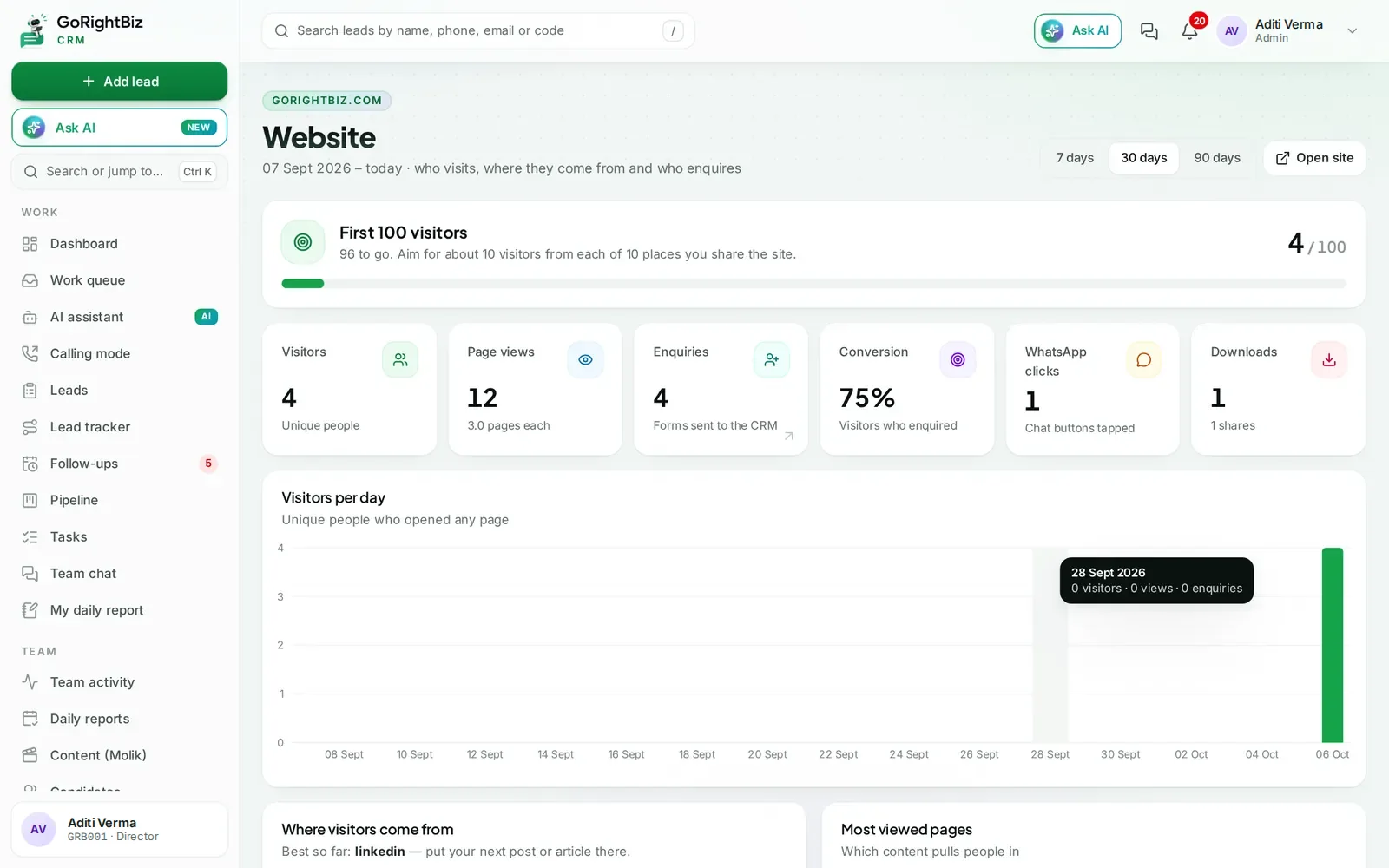The image size is (1389, 868).
Task: Select the 7 days range tab
Action: pyautogui.click(x=1075, y=158)
